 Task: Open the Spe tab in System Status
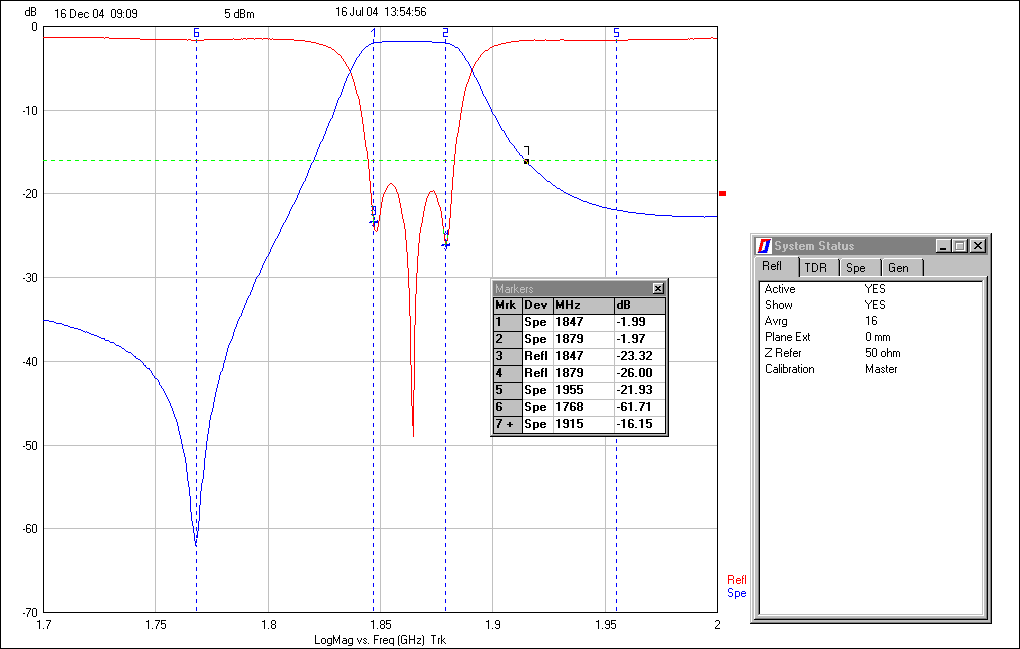click(856, 268)
